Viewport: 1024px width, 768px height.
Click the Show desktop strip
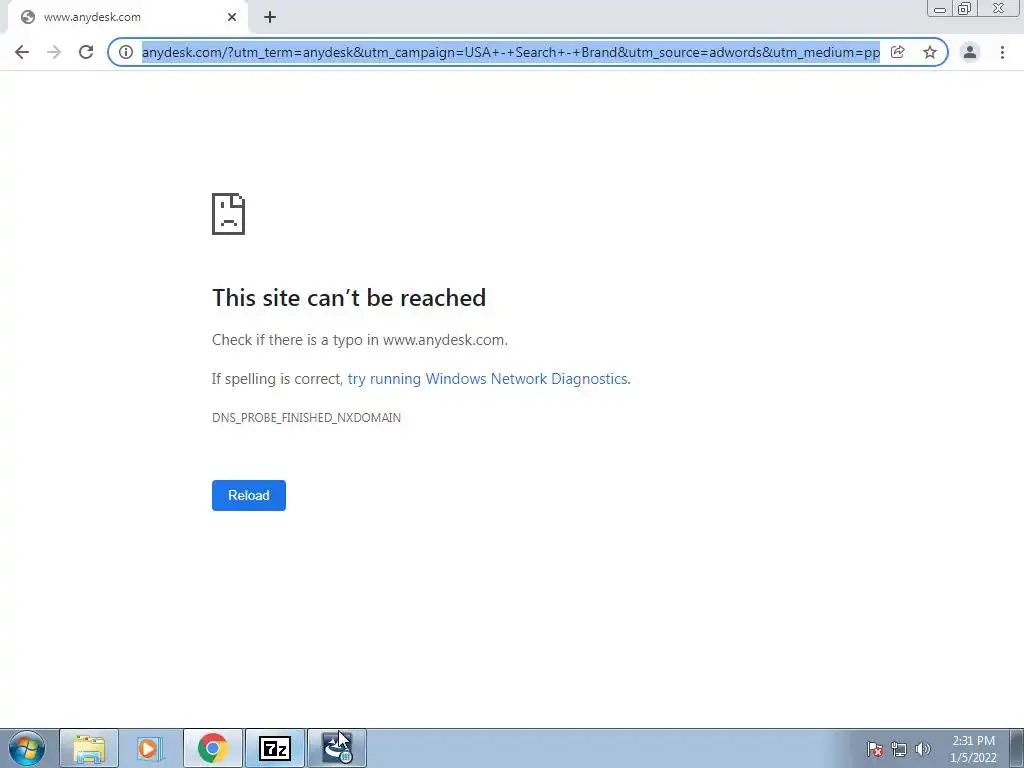(x=1016, y=748)
